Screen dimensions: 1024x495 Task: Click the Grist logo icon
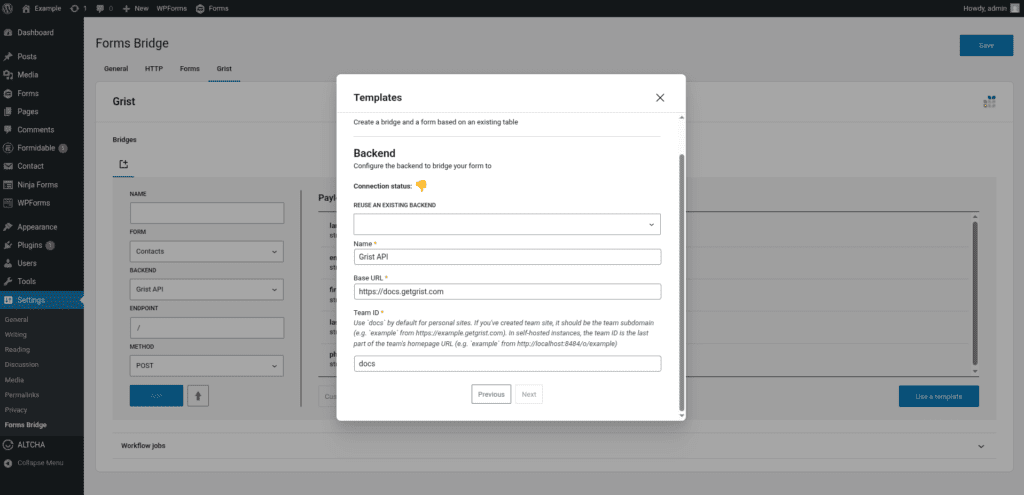tap(989, 101)
